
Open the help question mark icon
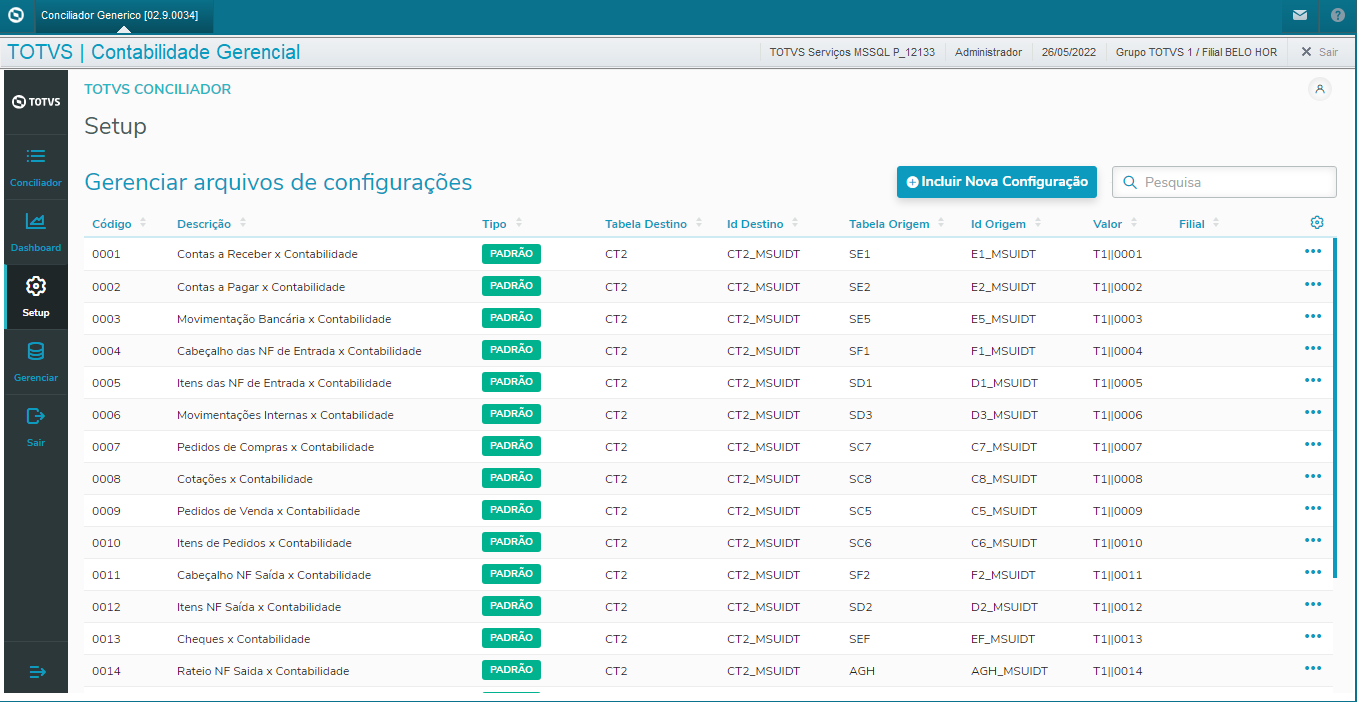tap(1338, 15)
